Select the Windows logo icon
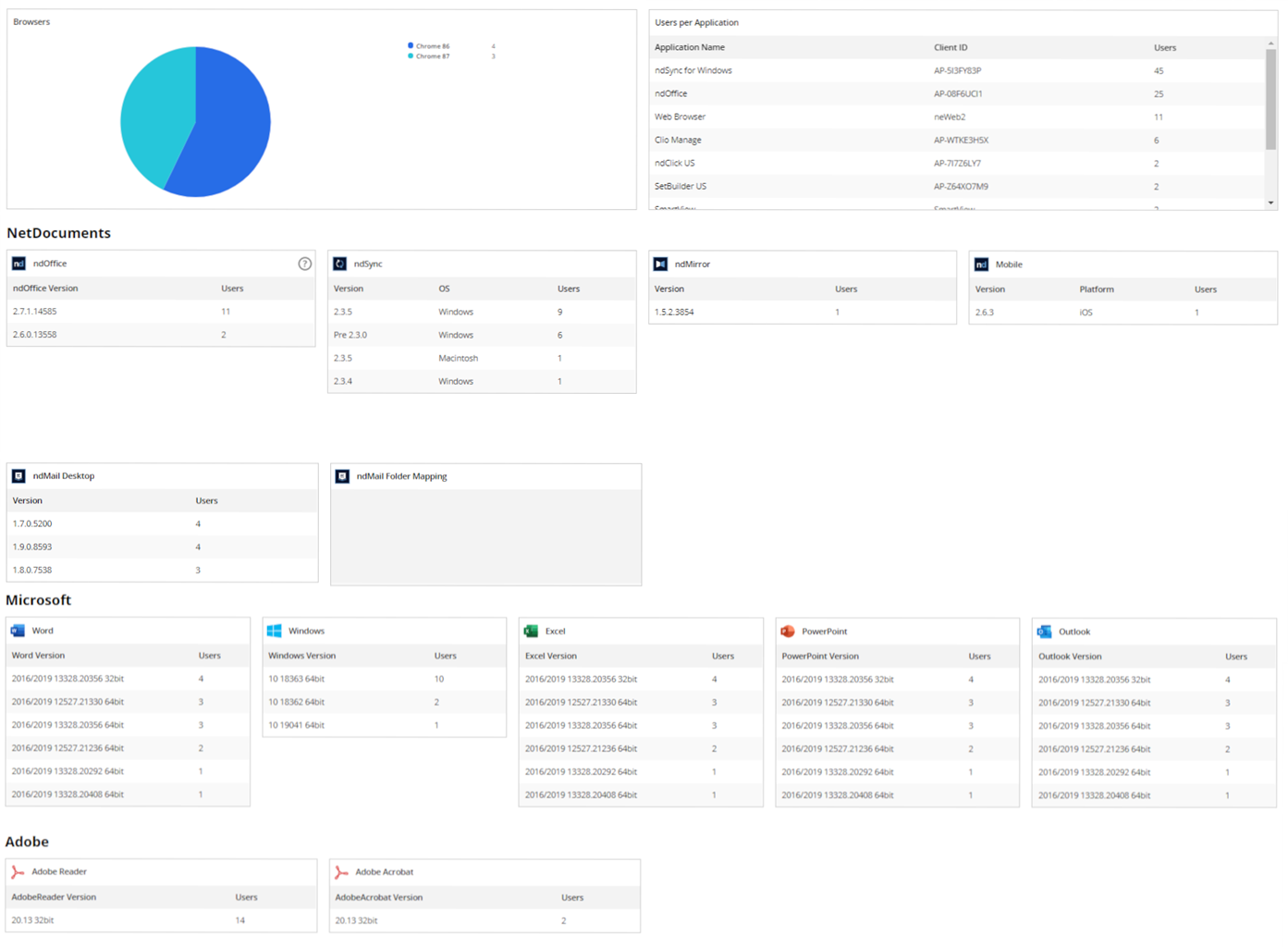 click(273, 630)
